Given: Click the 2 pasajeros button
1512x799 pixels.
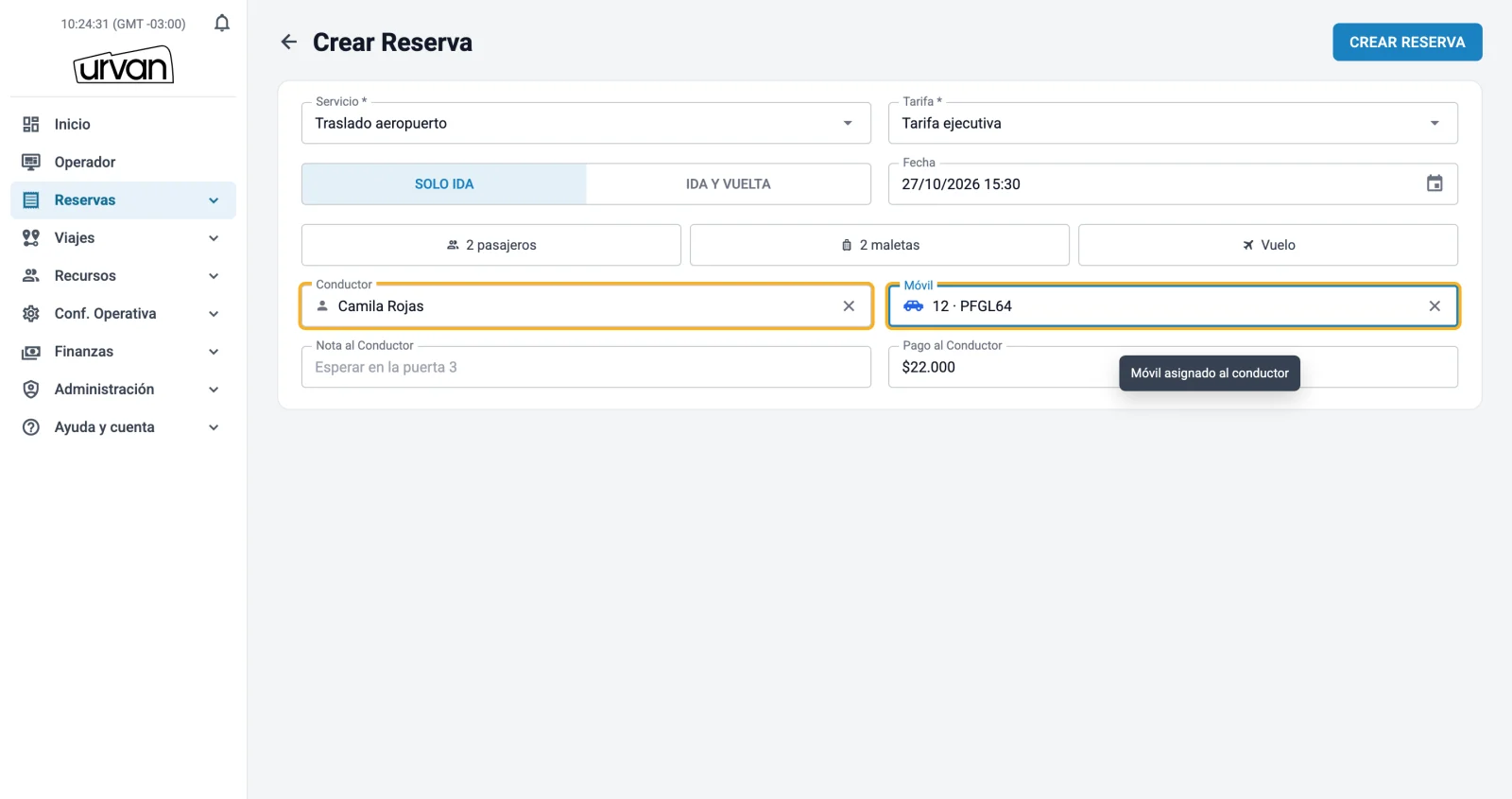Looking at the screenshot, I should pos(491,245).
